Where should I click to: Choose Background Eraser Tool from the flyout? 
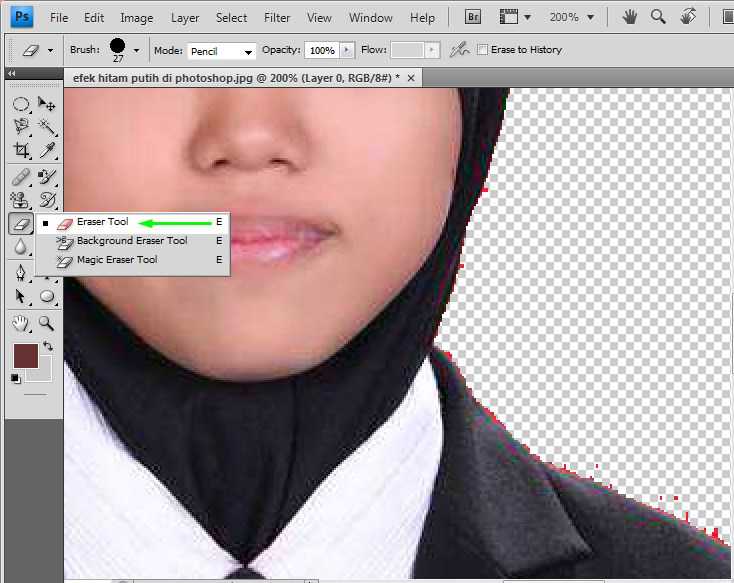click(x=133, y=241)
